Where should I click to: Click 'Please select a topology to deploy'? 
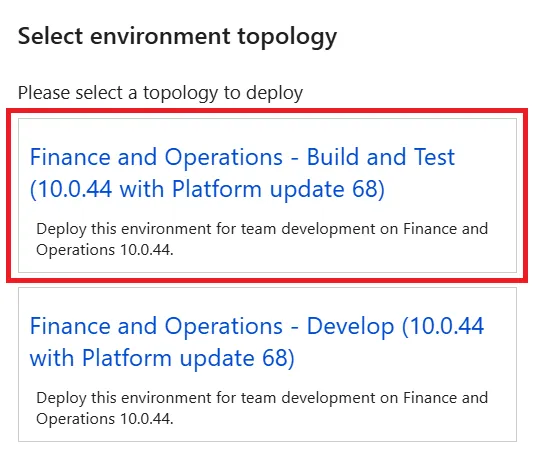pos(160,93)
